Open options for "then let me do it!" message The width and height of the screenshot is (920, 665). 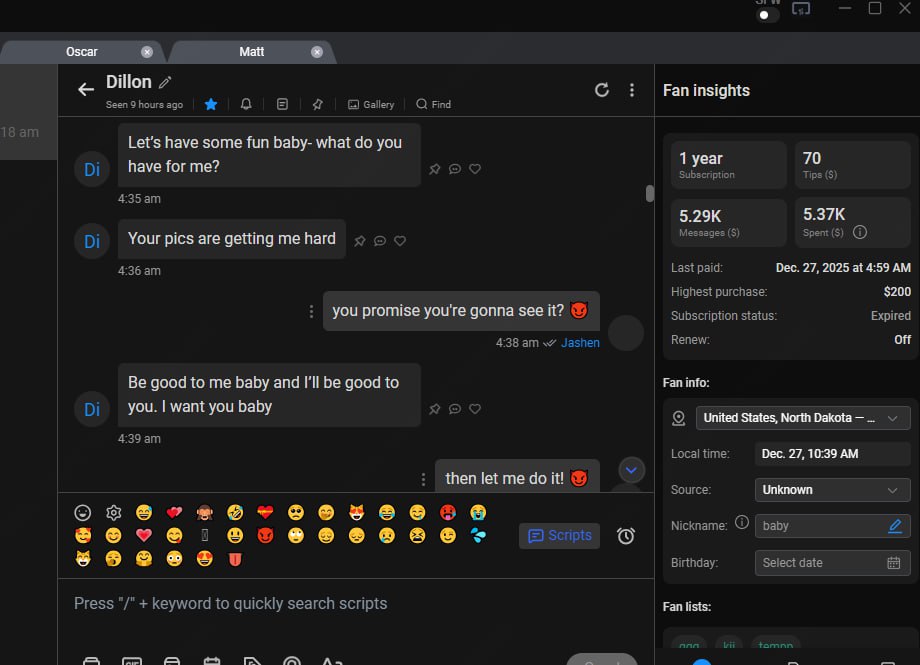(x=423, y=480)
